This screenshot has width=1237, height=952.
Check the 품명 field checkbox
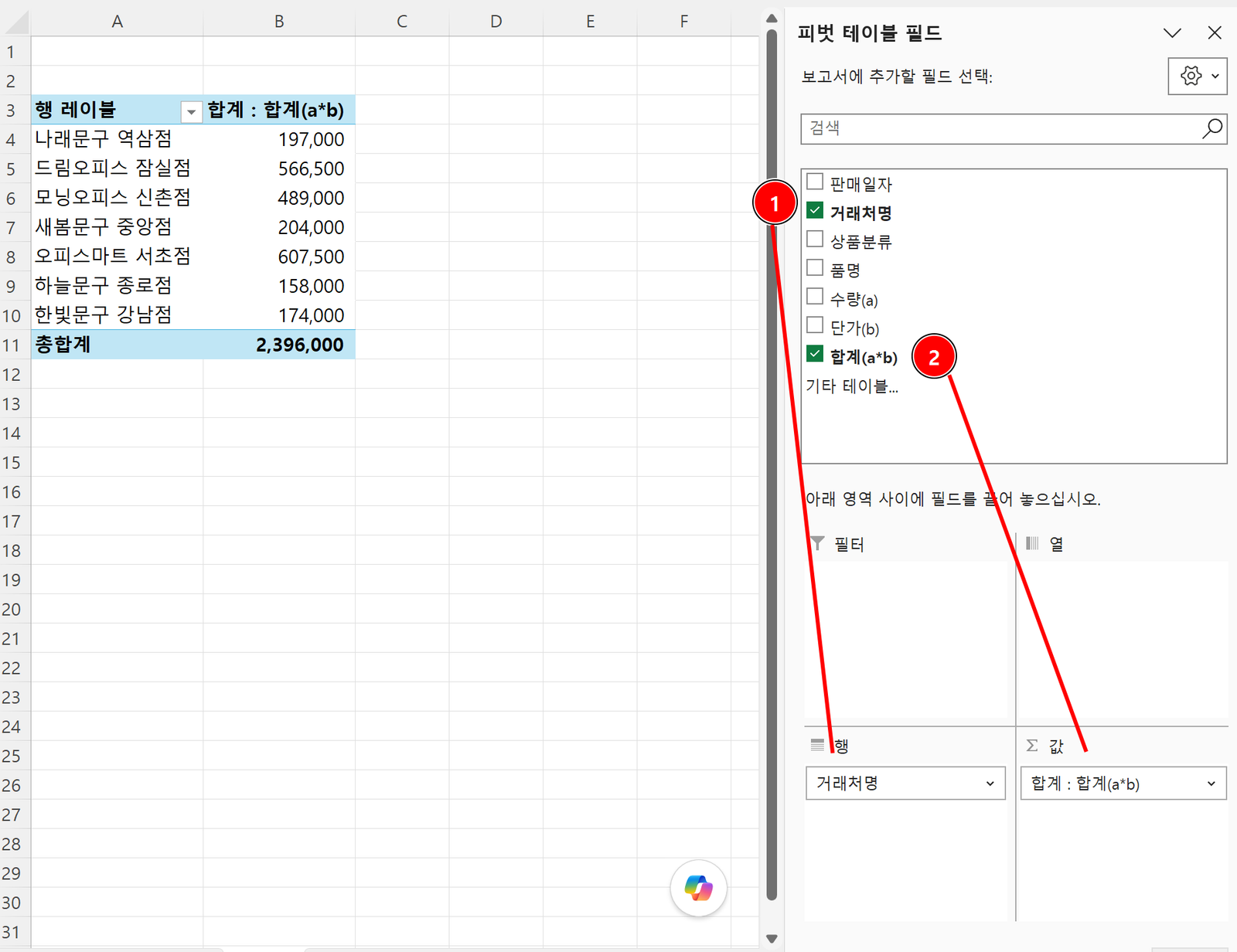(x=815, y=268)
